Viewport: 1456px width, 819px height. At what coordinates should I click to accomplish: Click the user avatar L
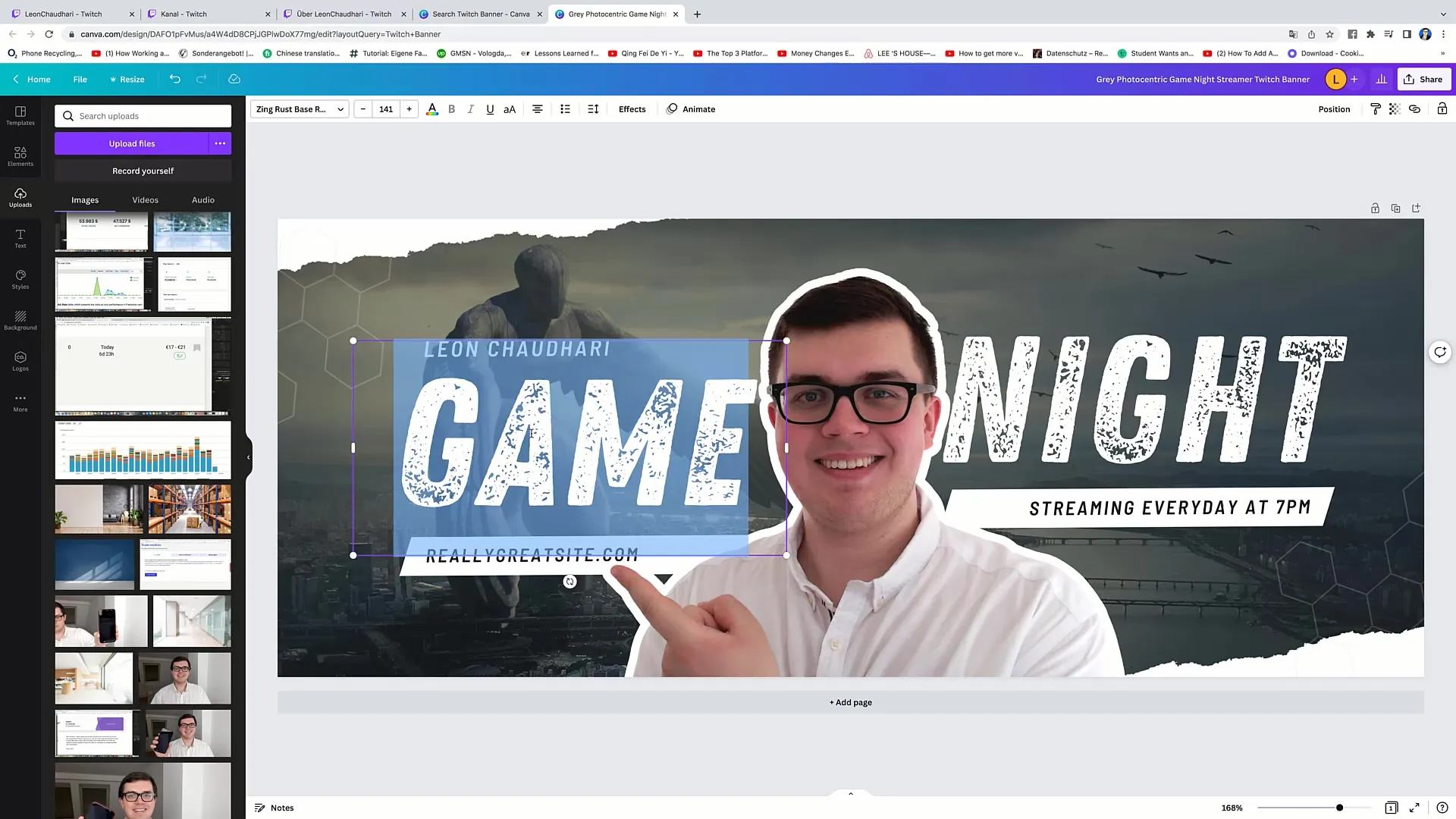(x=1335, y=79)
